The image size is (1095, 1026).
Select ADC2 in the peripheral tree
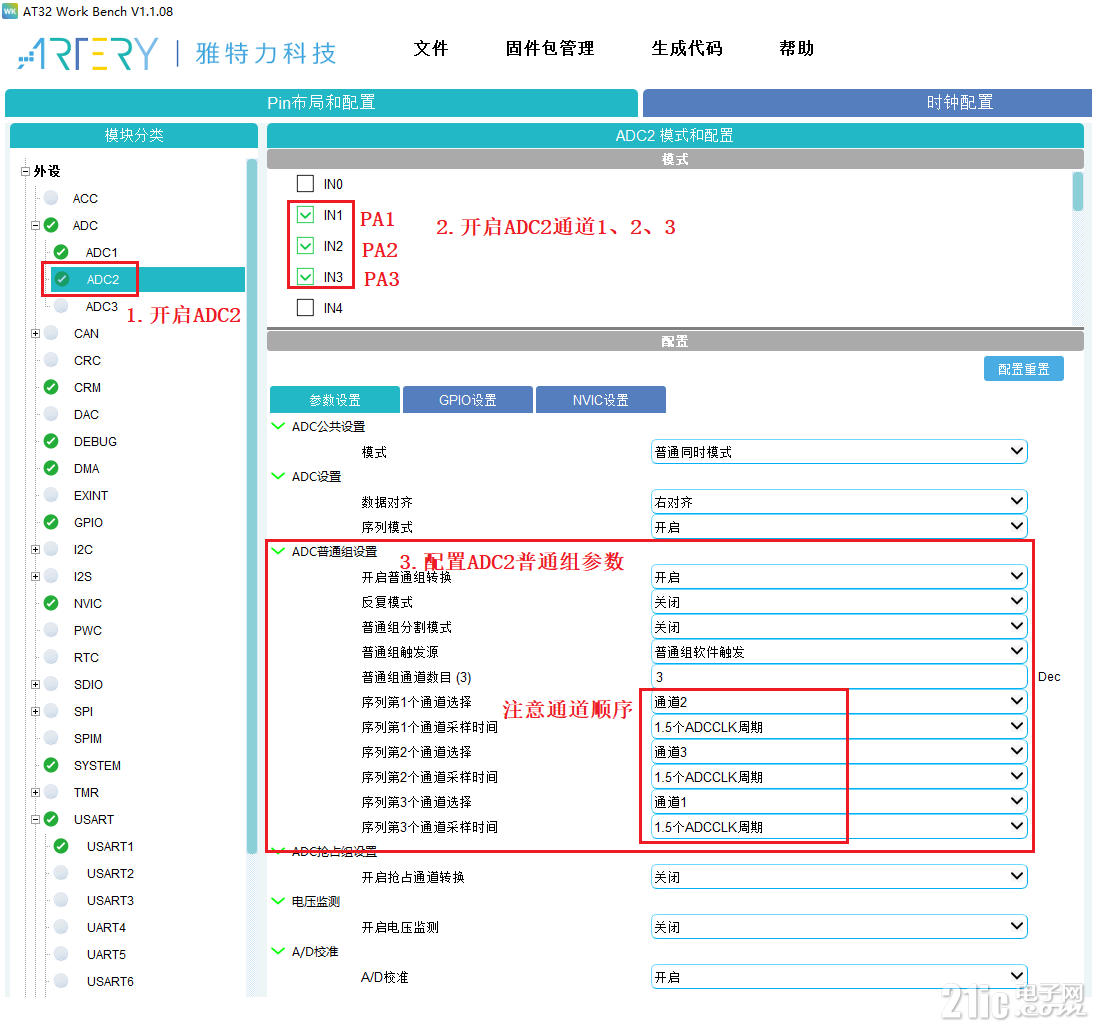103,279
